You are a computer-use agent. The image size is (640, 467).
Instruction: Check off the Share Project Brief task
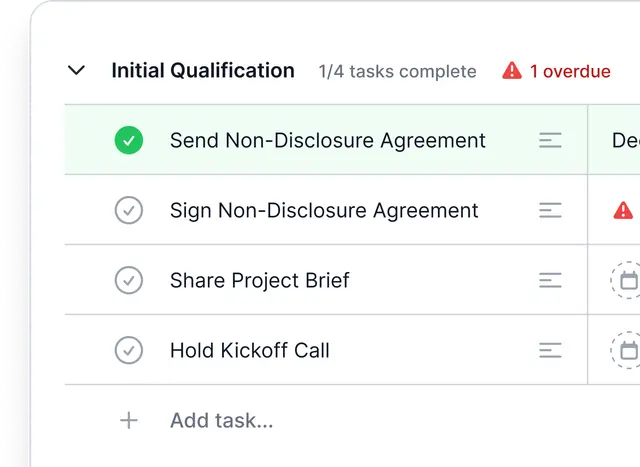tap(128, 281)
